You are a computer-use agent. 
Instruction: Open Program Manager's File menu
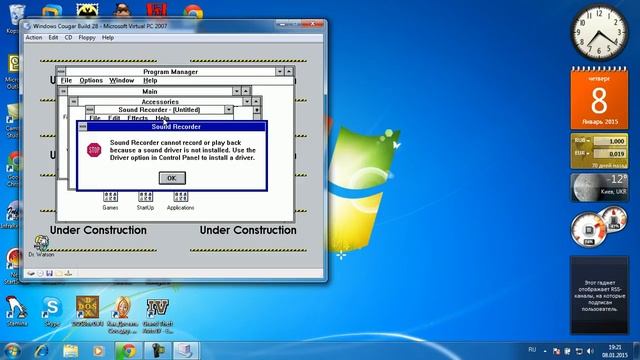66,80
